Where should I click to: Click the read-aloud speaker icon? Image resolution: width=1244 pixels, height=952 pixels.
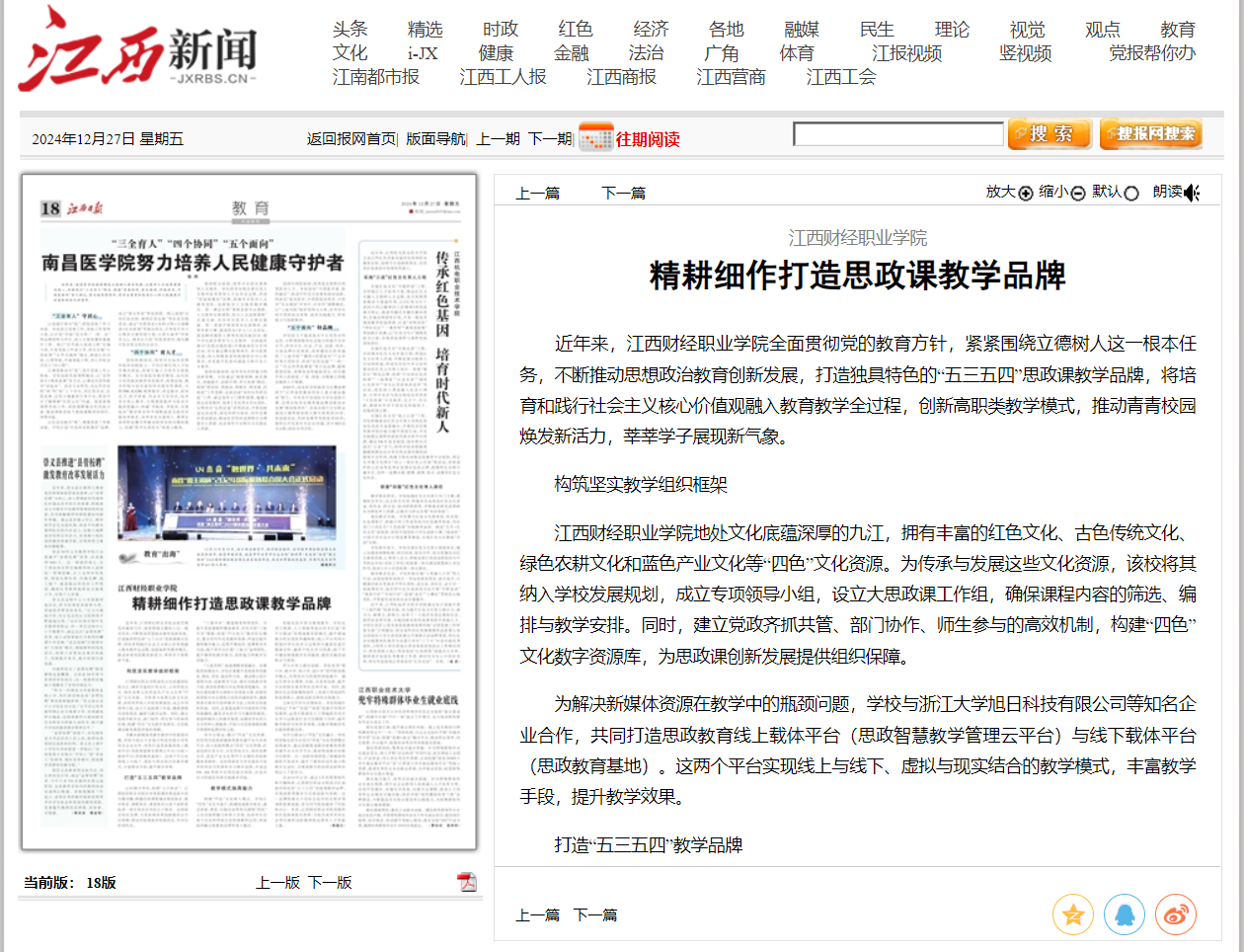point(1192,193)
